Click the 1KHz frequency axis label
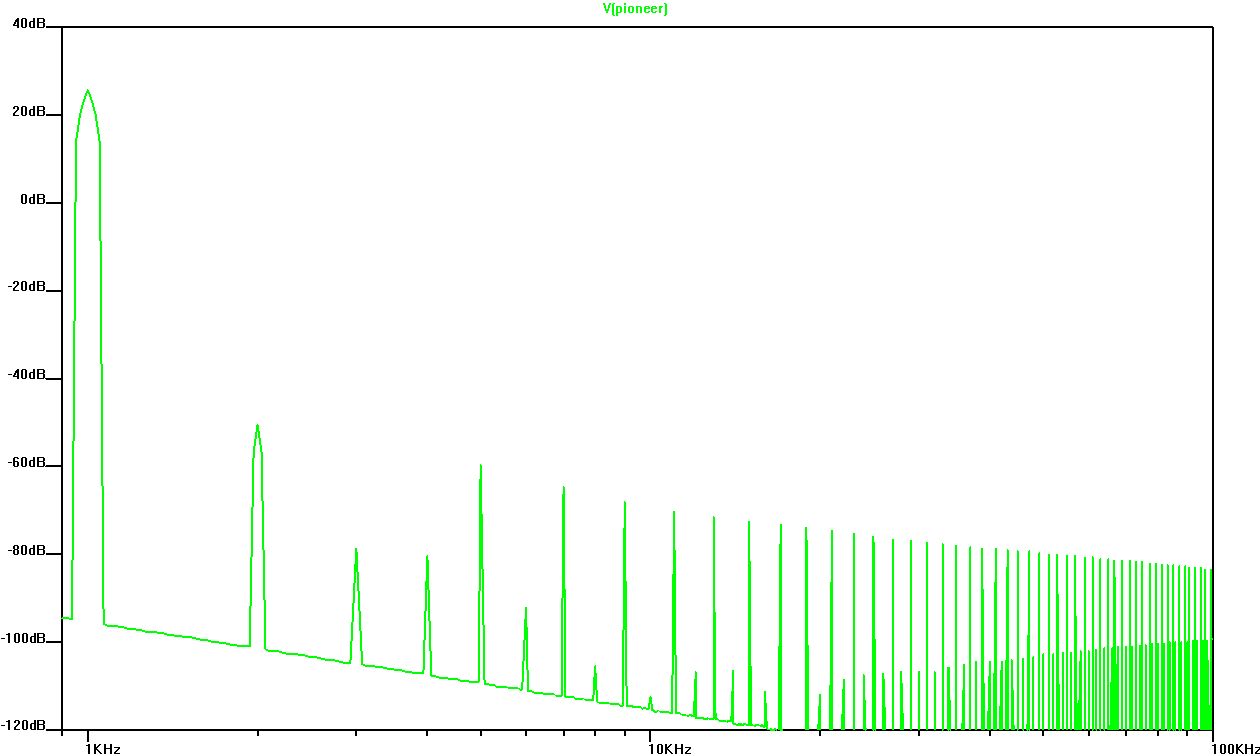Screen dimensions: 1260x756 103,748
